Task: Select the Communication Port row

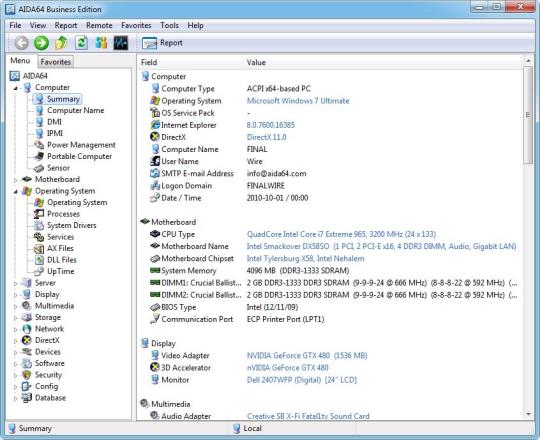Action: pyautogui.click(x=331, y=319)
